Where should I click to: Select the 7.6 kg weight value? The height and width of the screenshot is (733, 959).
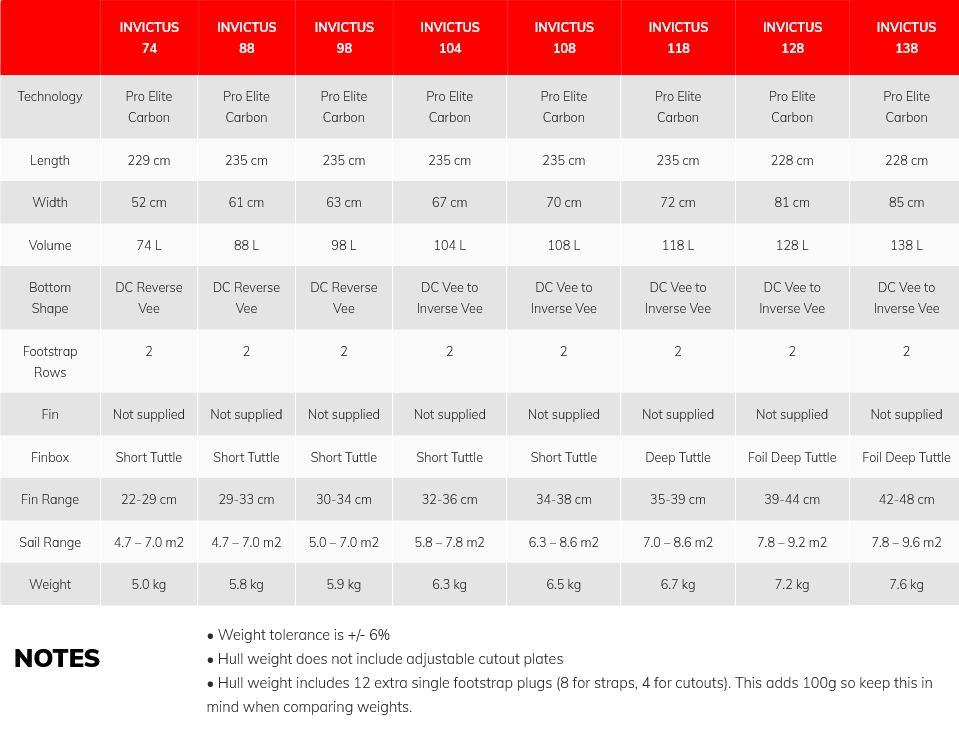pyautogui.click(x=906, y=584)
